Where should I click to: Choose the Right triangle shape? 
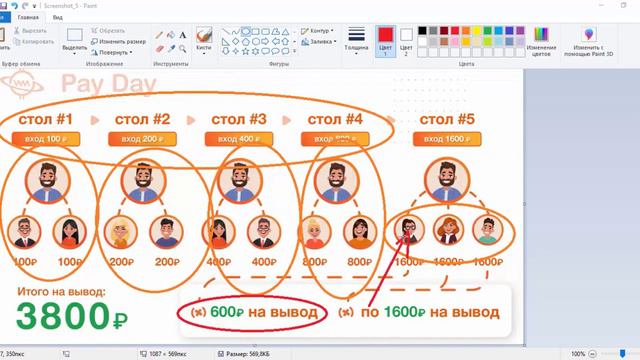click(226, 42)
